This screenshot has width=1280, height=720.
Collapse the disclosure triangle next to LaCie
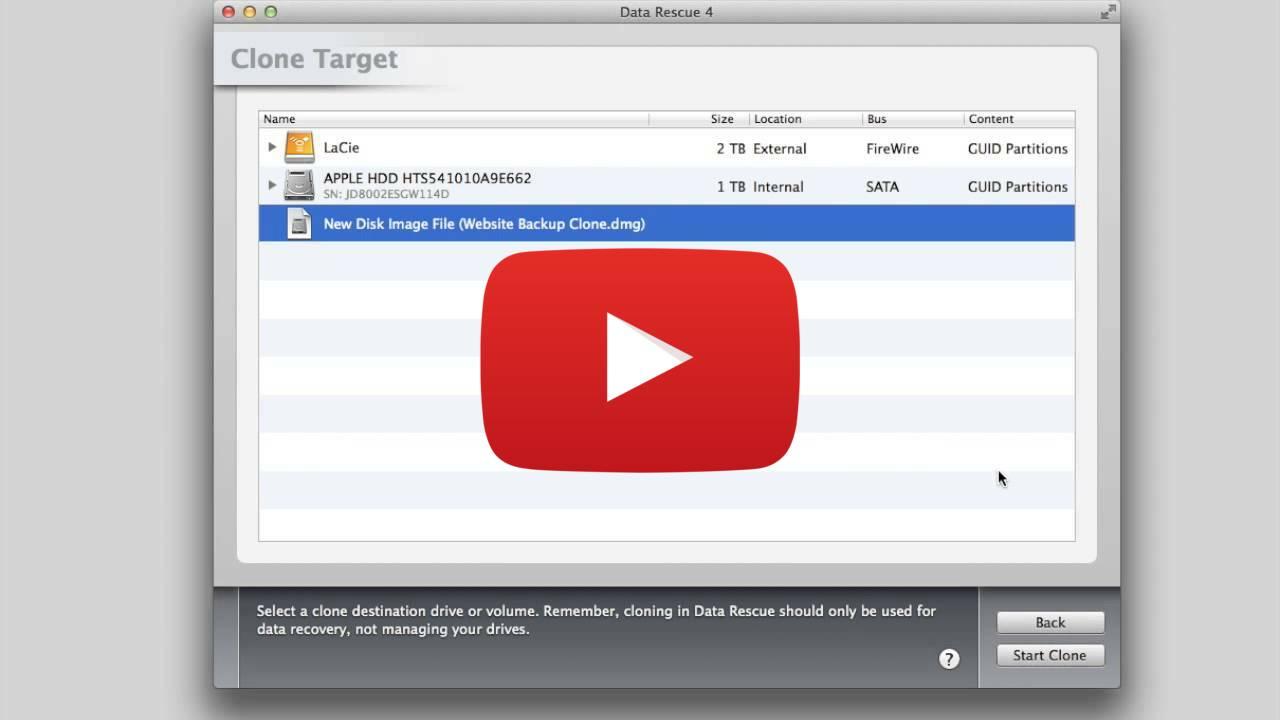click(x=271, y=146)
